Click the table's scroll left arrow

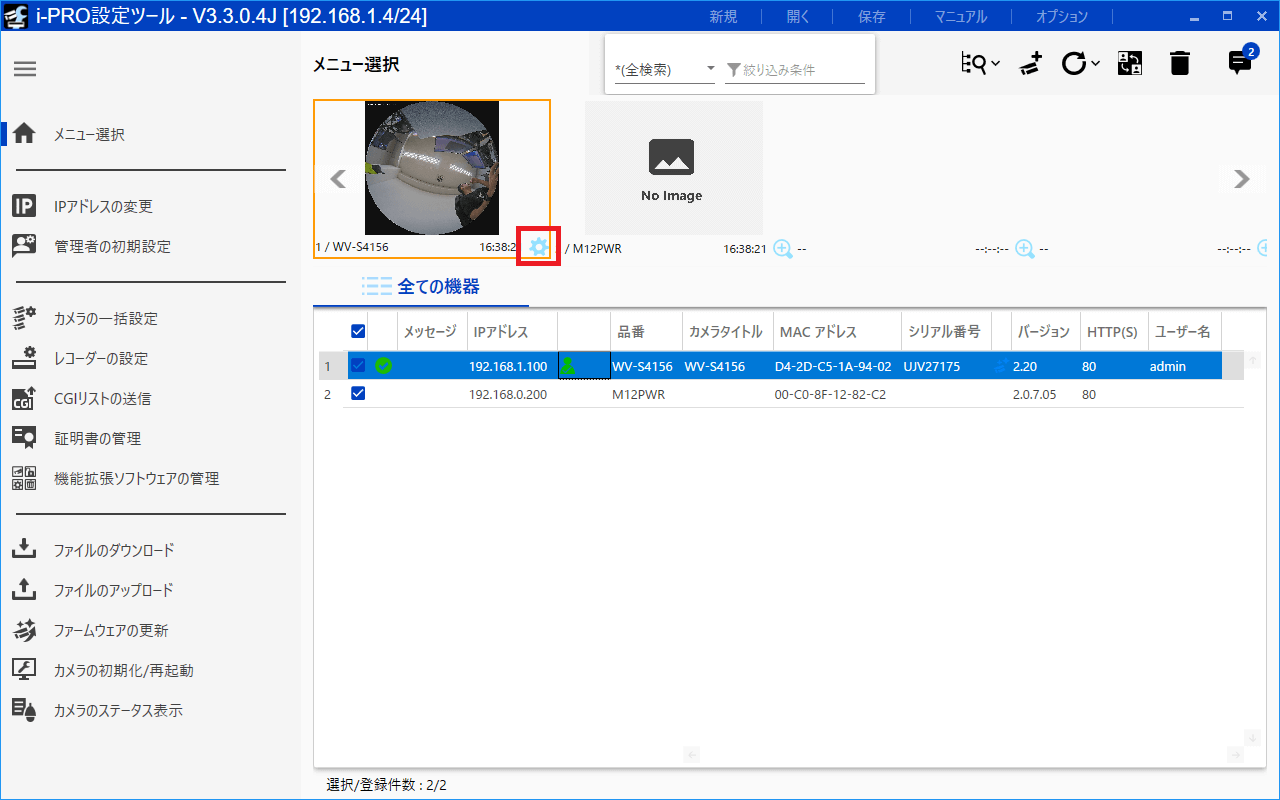691,754
